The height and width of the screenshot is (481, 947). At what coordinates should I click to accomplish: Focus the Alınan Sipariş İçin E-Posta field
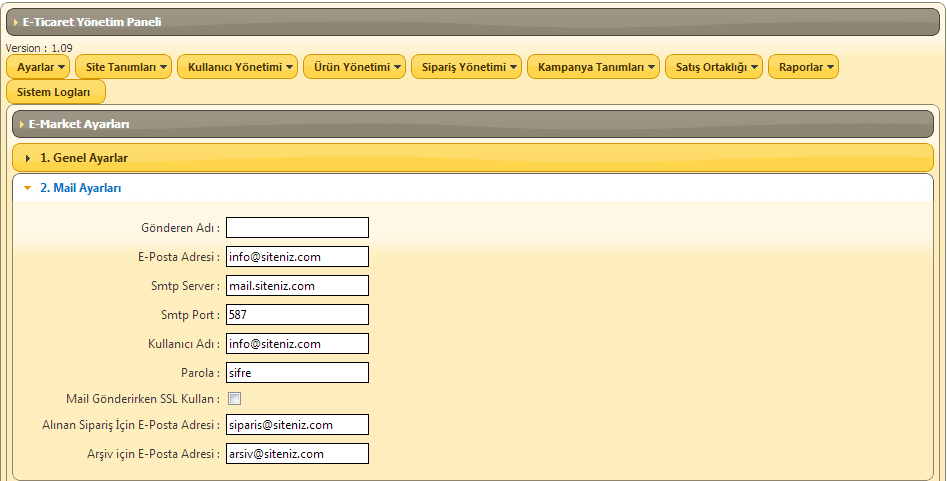297,425
